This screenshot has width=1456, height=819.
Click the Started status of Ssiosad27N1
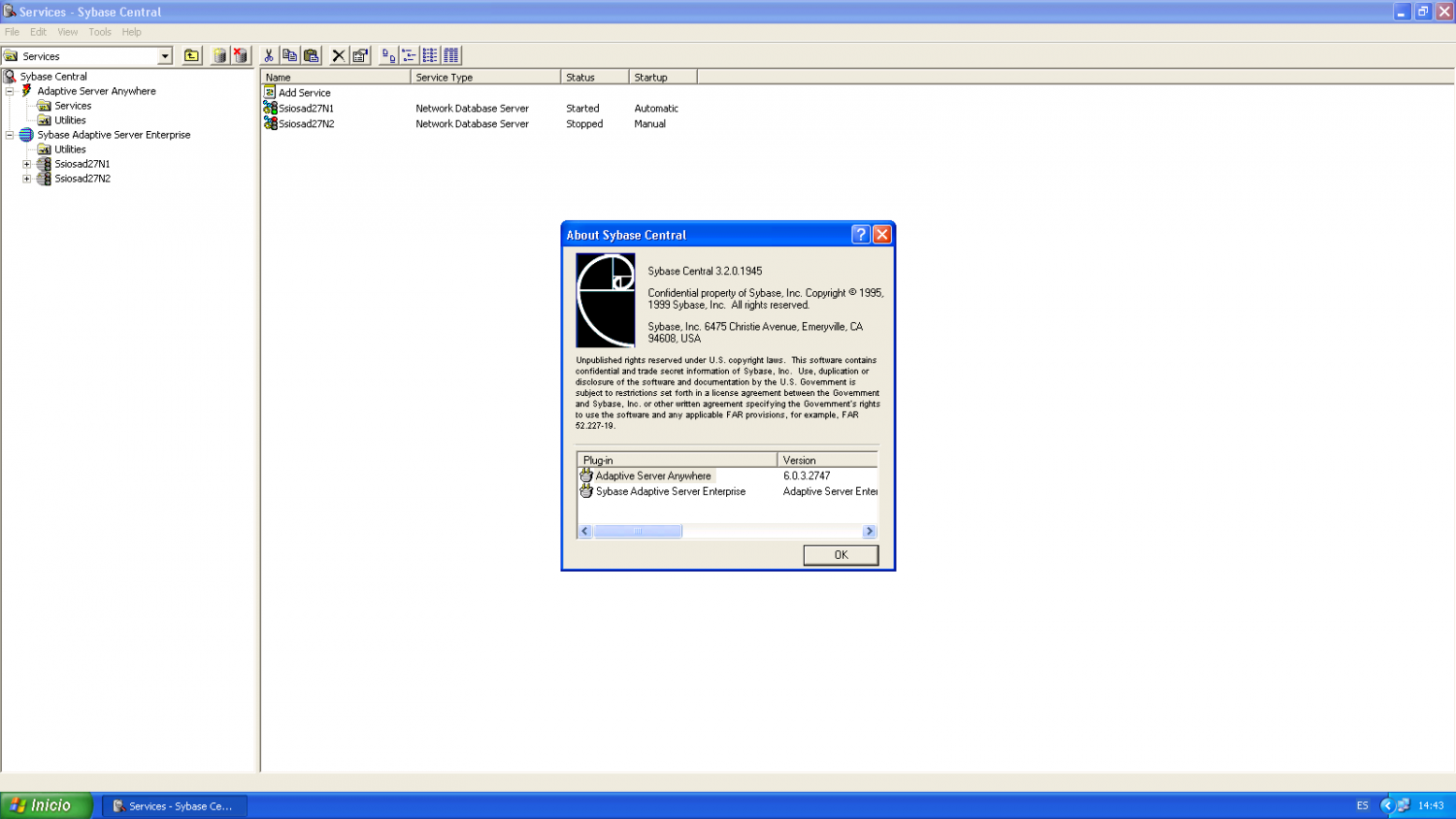tap(582, 108)
